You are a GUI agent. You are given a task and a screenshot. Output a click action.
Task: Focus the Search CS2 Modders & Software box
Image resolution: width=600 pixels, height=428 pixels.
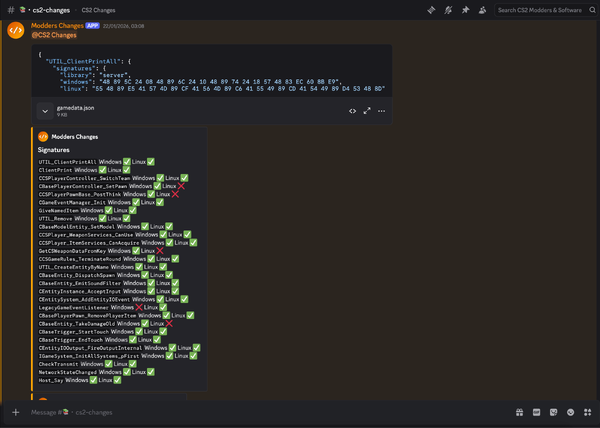[540, 10]
